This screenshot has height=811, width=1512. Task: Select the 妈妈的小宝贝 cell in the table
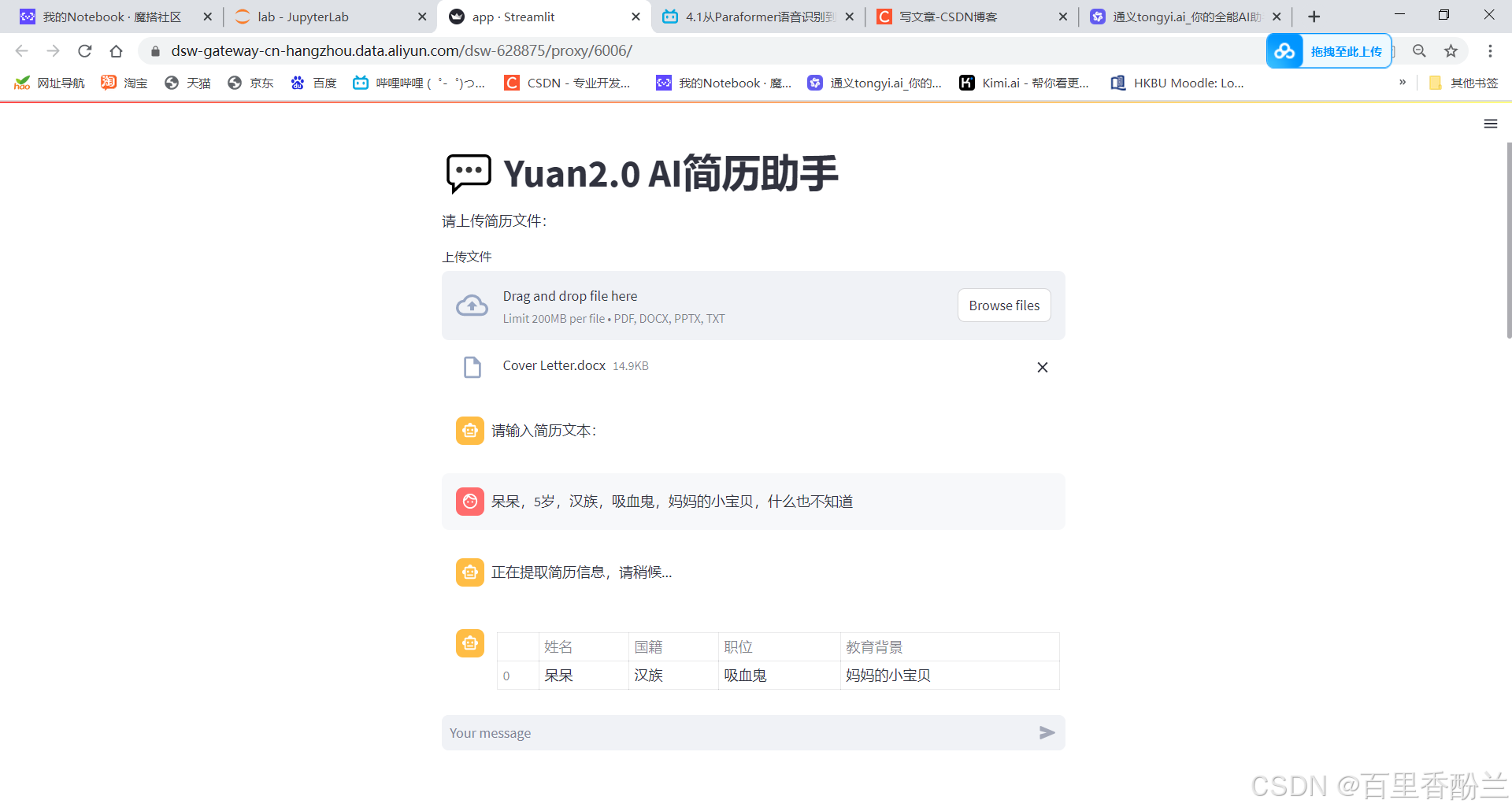click(950, 676)
